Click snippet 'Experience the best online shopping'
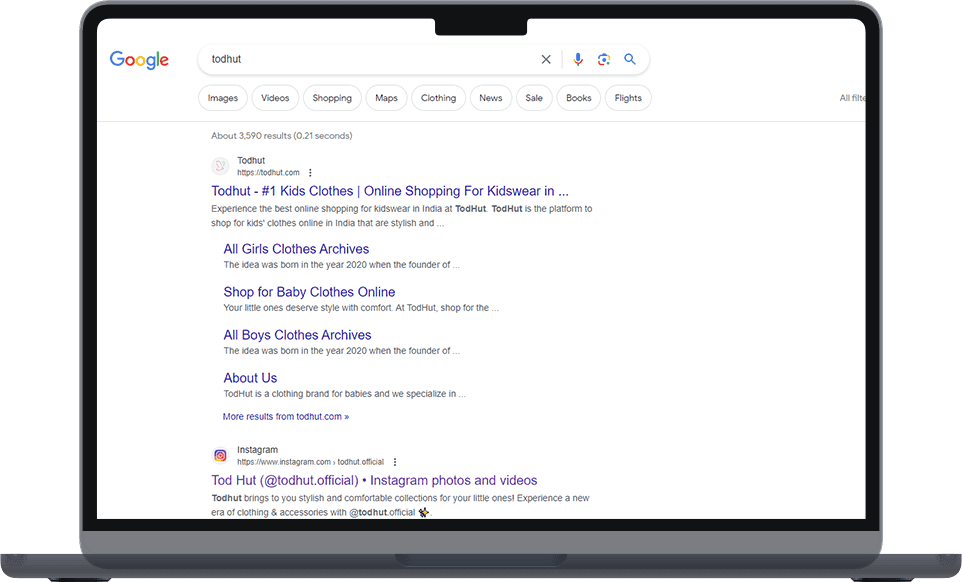The image size is (962, 582). point(402,216)
